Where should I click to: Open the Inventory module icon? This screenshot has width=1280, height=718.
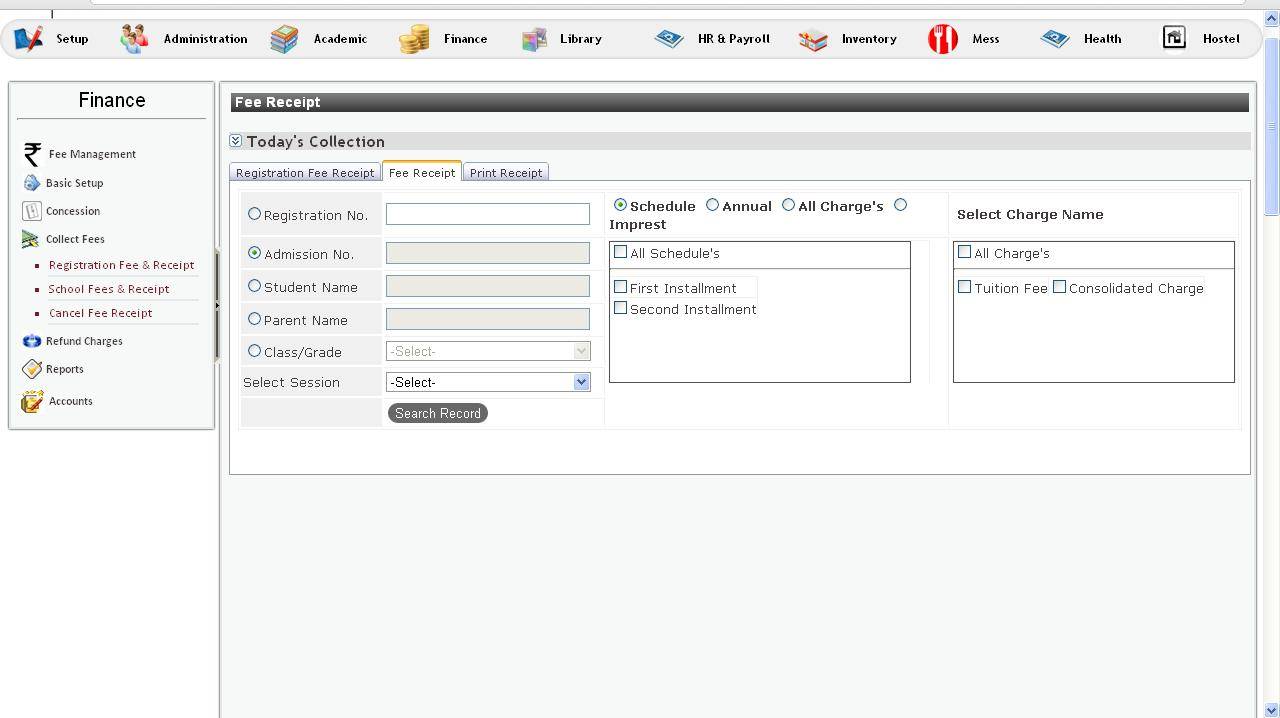tap(813, 39)
